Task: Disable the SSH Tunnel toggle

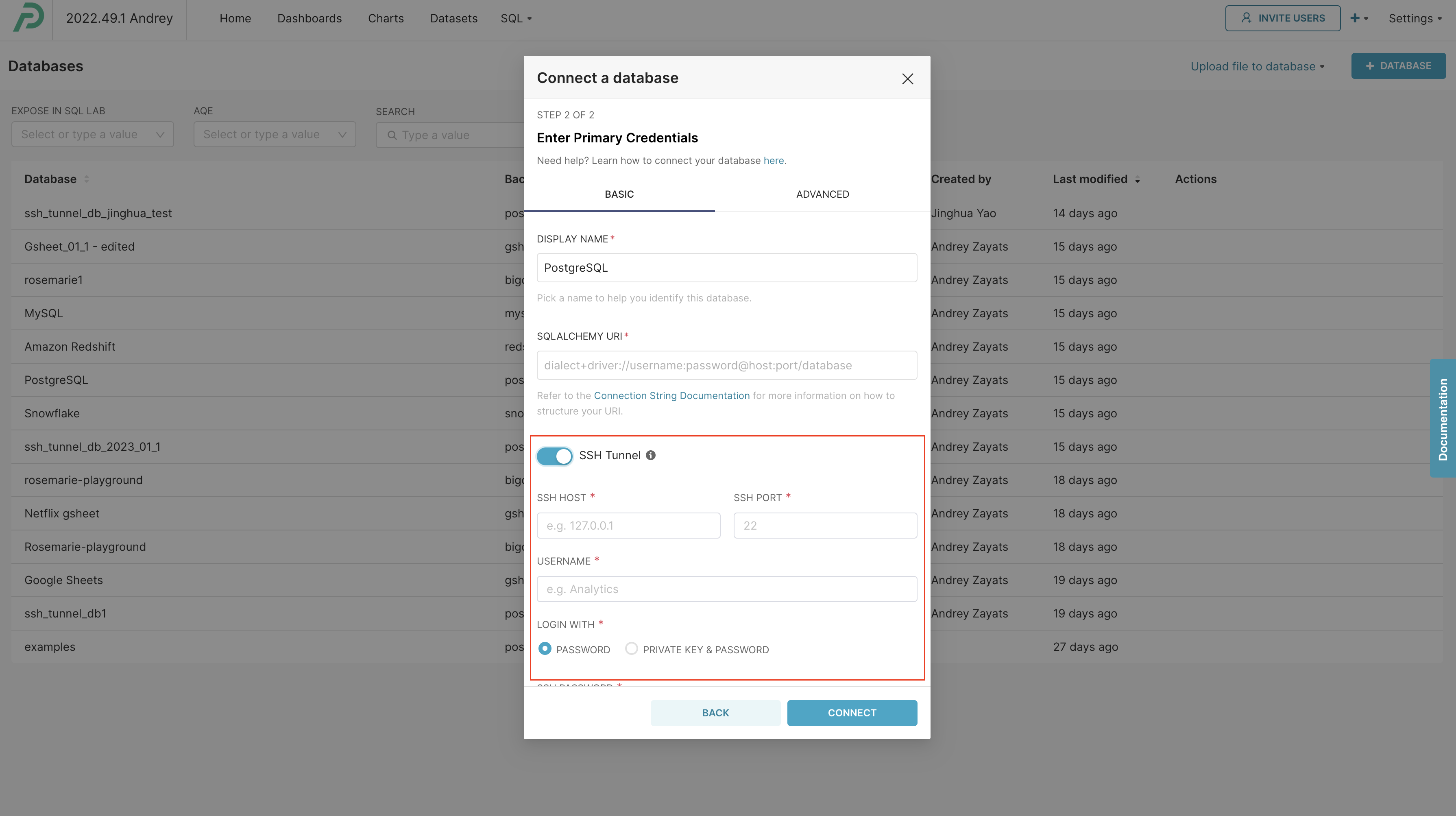Action: [x=554, y=456]
